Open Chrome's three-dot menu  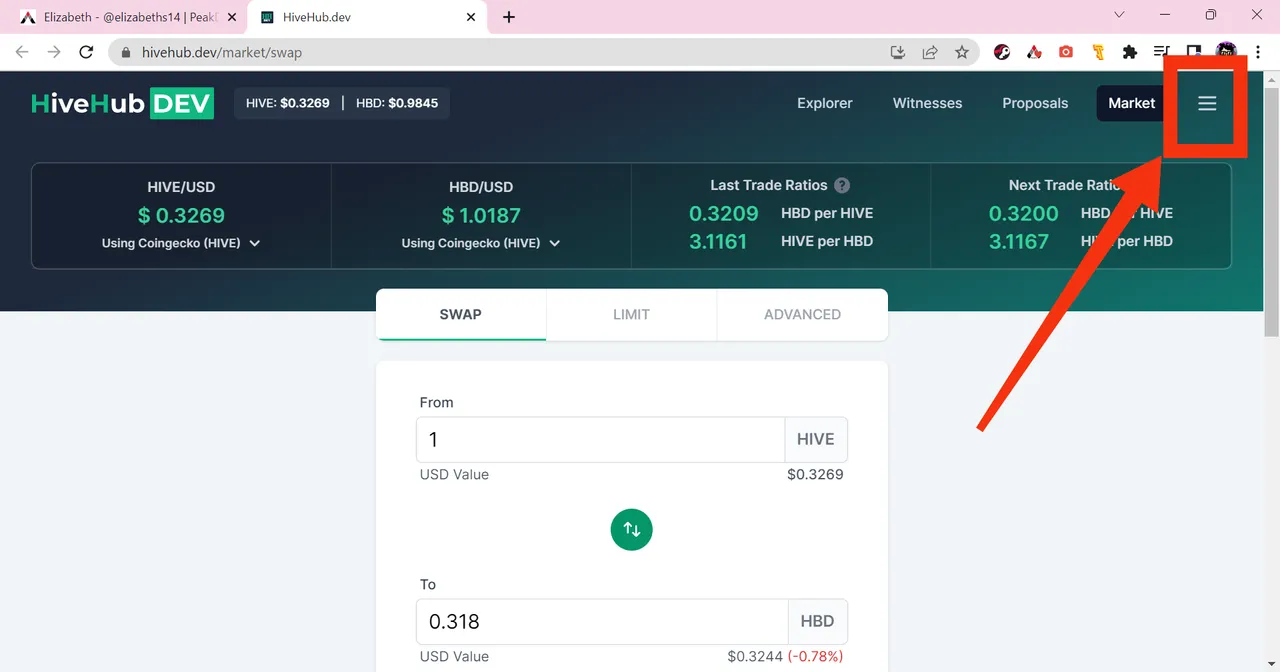tap(1257, 52)
